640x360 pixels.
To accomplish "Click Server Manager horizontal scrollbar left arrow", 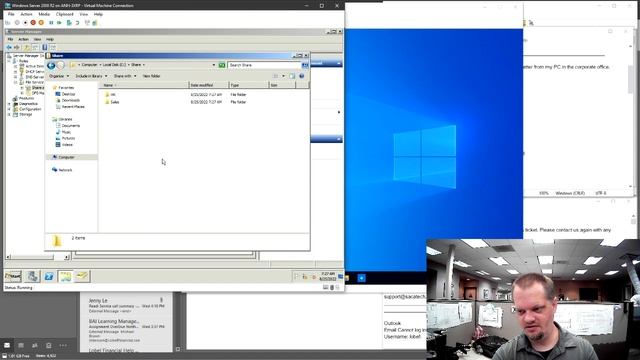I will point(8,257).
